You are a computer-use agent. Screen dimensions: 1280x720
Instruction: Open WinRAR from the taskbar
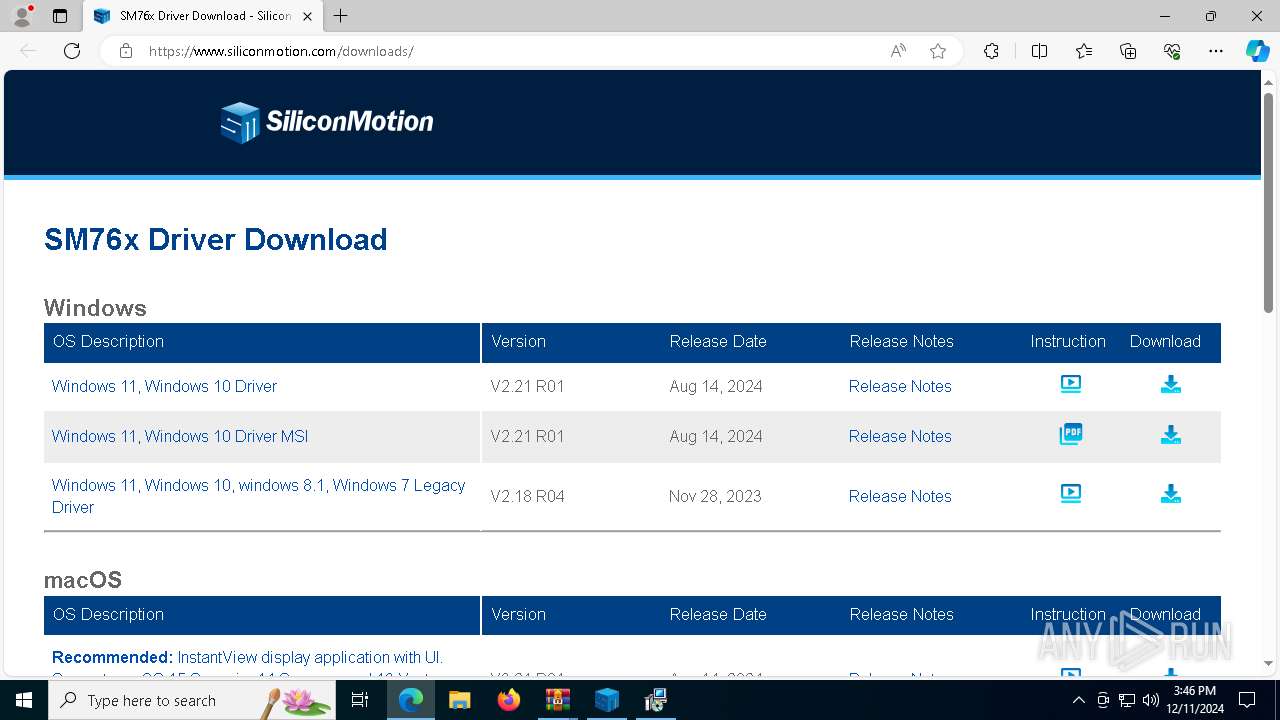click(557, 700)
